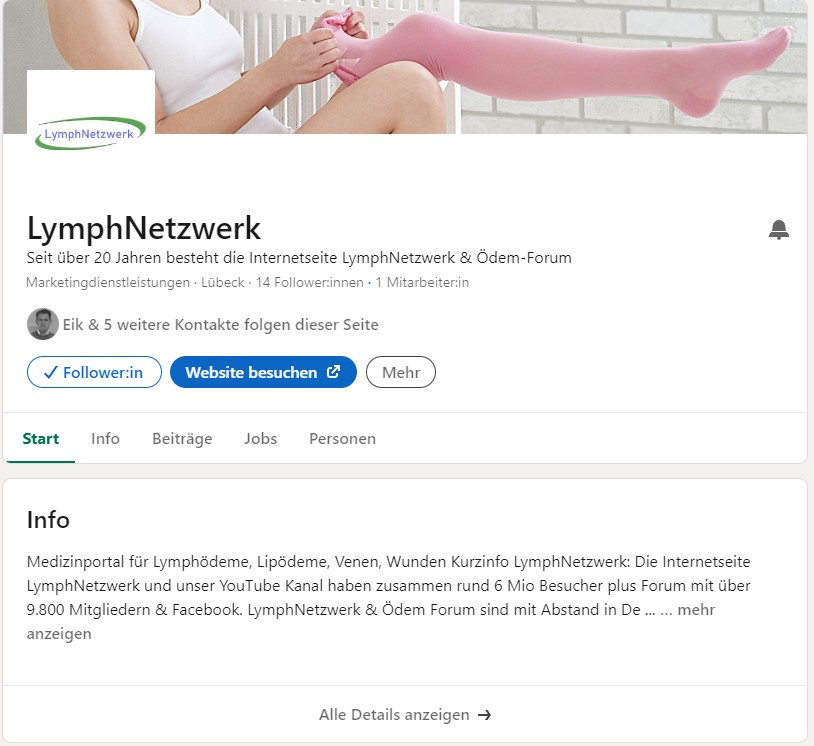814x746 pixels.
Task: Click the Website besuchen button
Action: [x=263, y=372]
